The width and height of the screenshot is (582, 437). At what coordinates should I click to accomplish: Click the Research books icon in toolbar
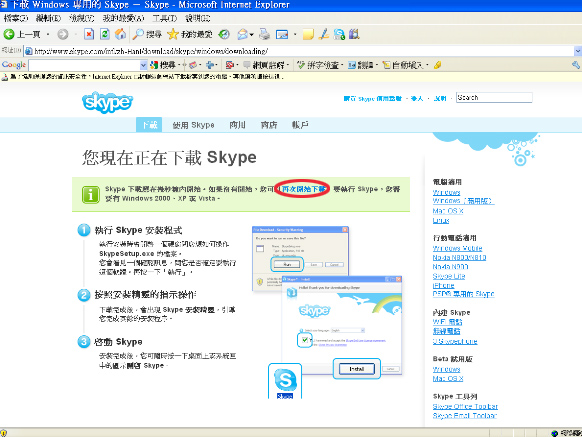354,35
